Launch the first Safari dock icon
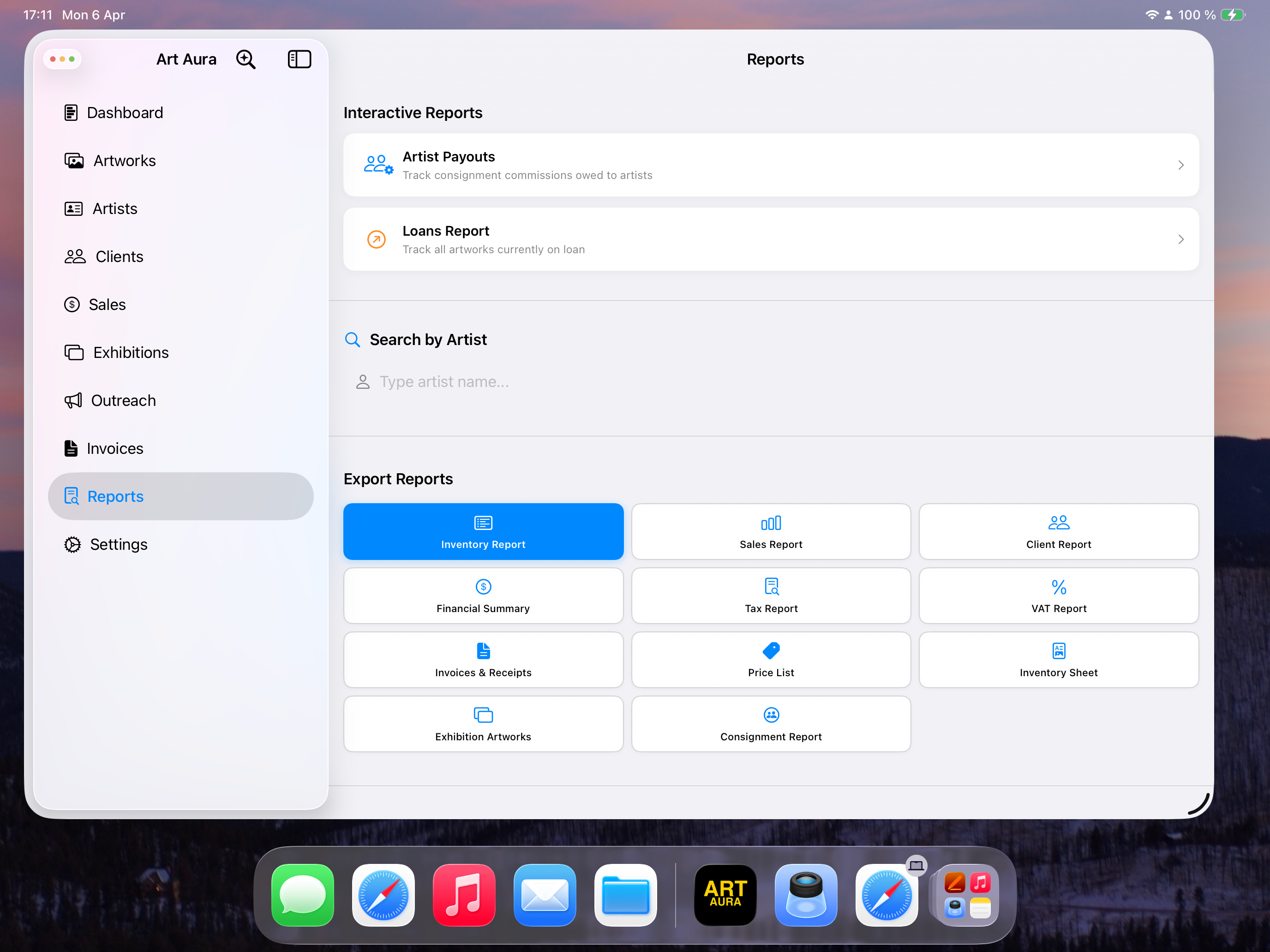 pyautogui.click(x=383, y=895)
